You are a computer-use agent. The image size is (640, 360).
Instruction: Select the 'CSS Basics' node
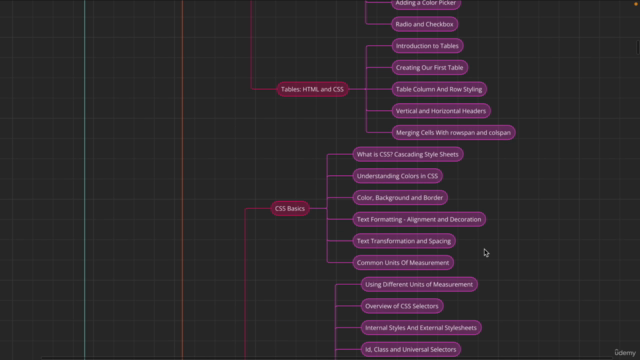(x=290, y=208)
